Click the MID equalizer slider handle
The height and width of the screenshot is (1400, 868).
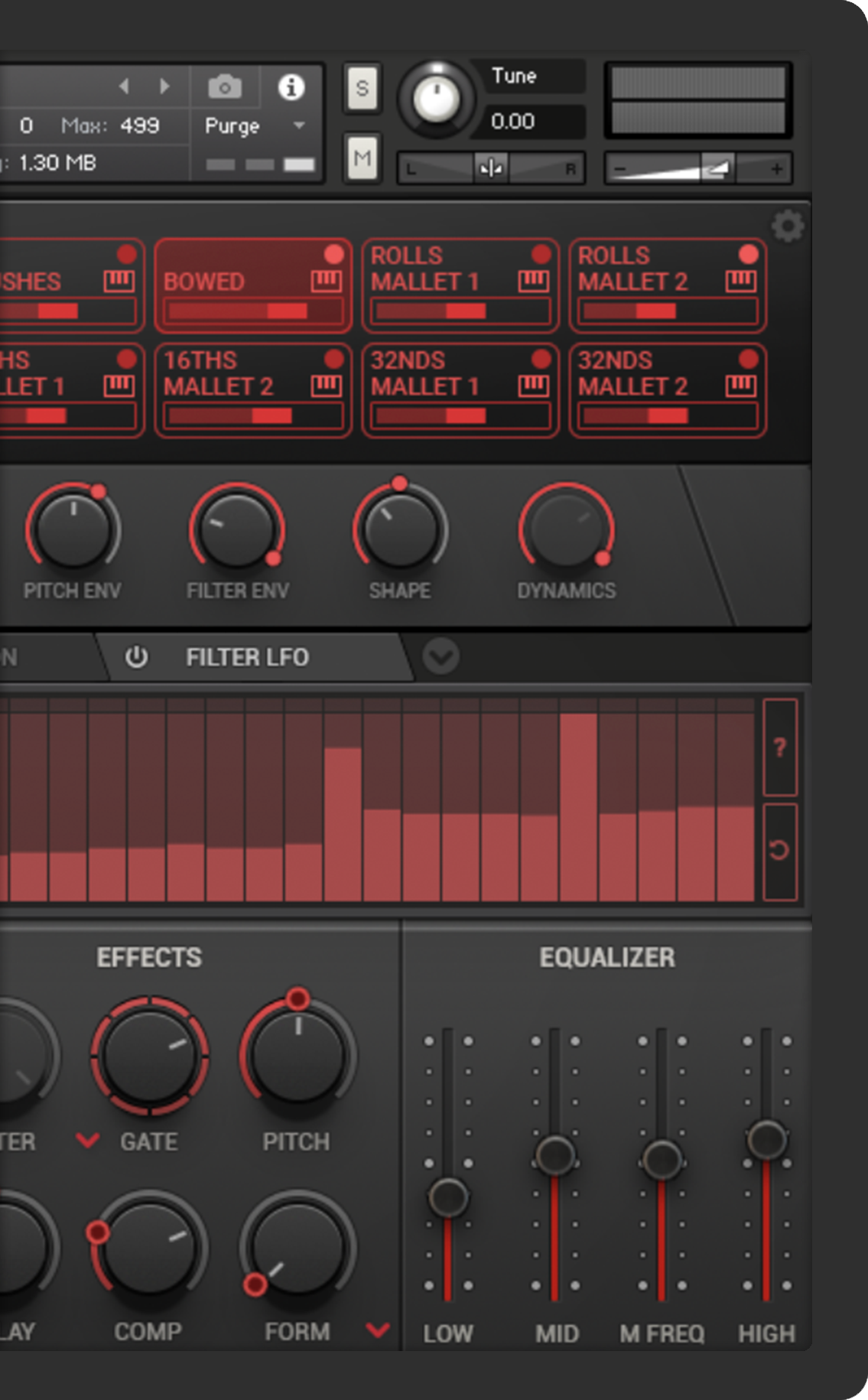[555, 1155]
